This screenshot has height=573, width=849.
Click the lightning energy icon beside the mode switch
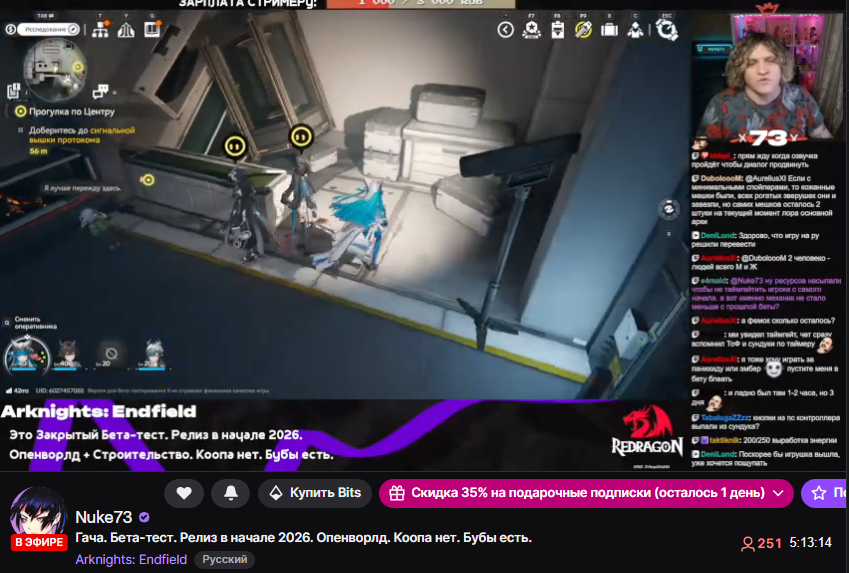click(10, 29)
